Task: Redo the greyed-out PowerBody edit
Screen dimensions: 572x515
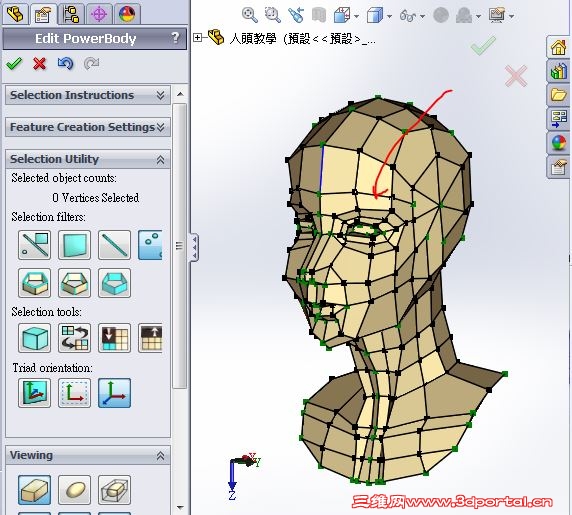Action: (x=91, y=64)
